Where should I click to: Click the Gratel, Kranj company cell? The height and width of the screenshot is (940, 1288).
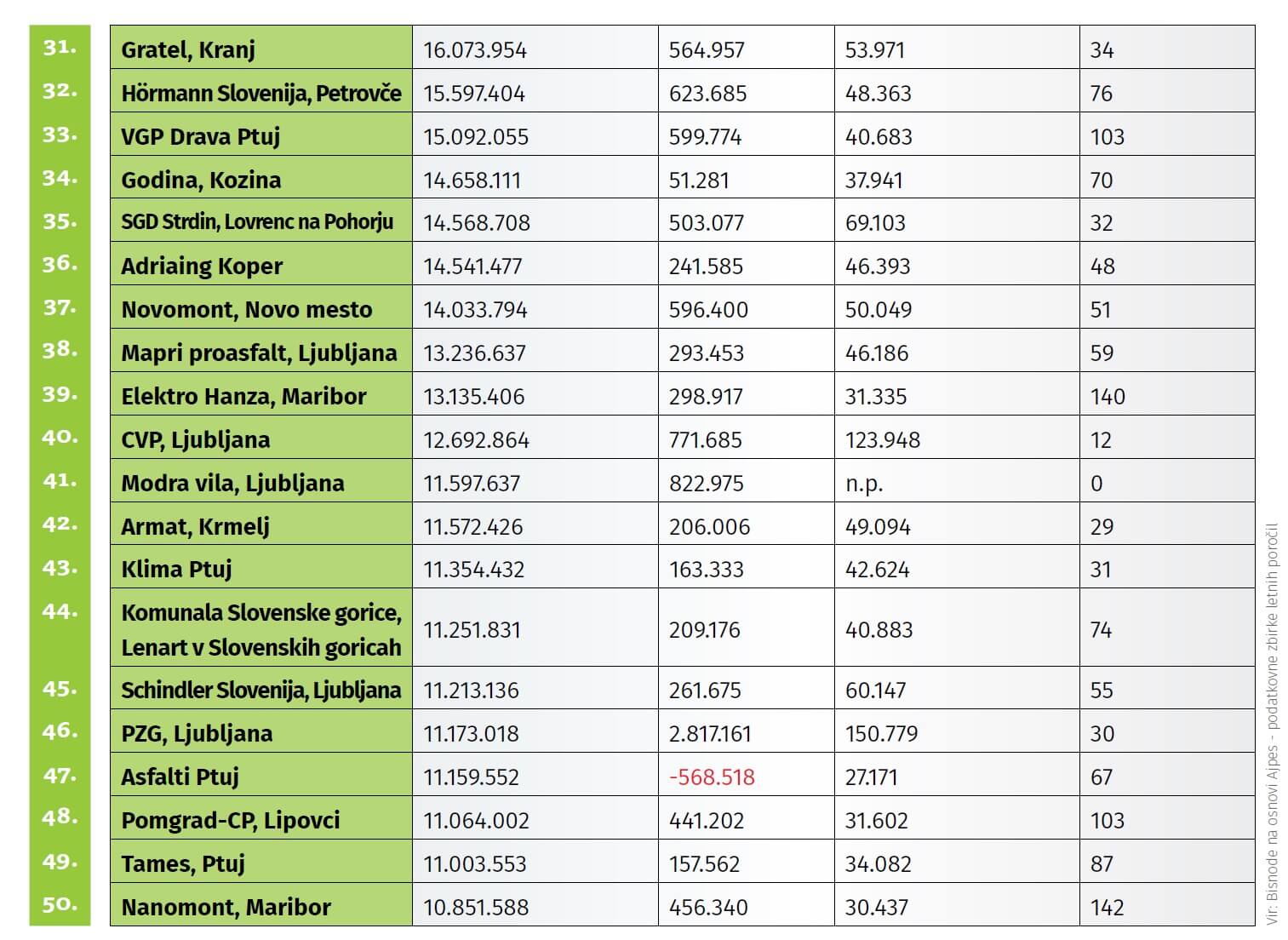(260, 49)
